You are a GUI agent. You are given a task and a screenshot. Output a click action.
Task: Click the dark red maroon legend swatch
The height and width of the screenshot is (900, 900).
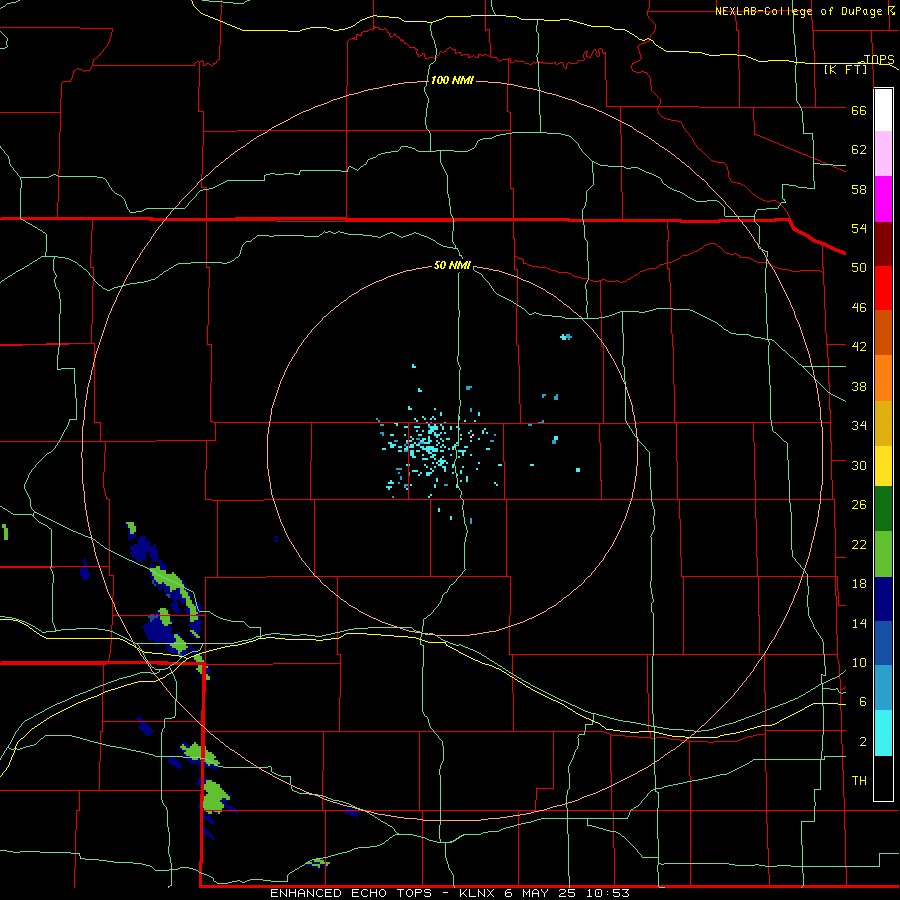pyautogui.click(x=883, y=243)
